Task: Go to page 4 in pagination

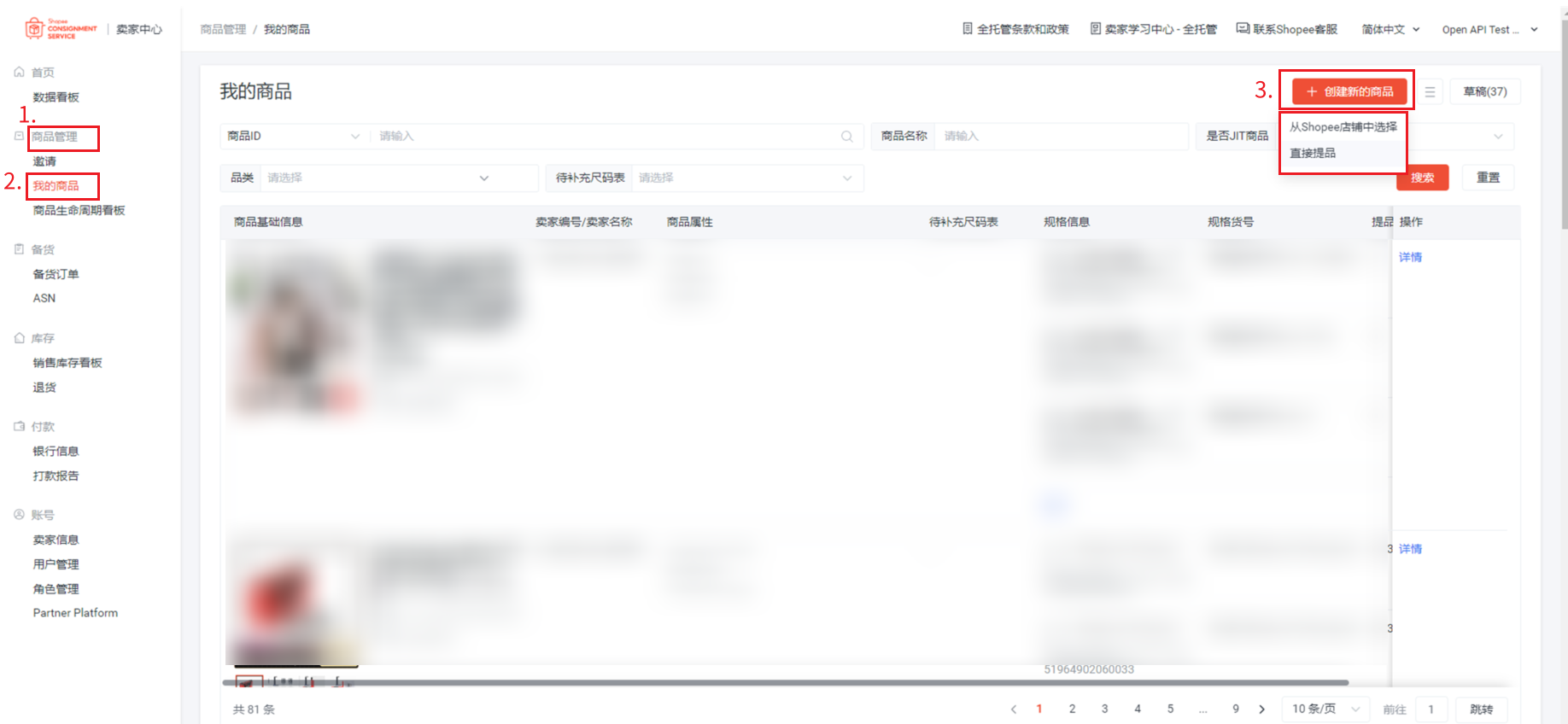Action: pyautogui.click(x=1138, y=709)
